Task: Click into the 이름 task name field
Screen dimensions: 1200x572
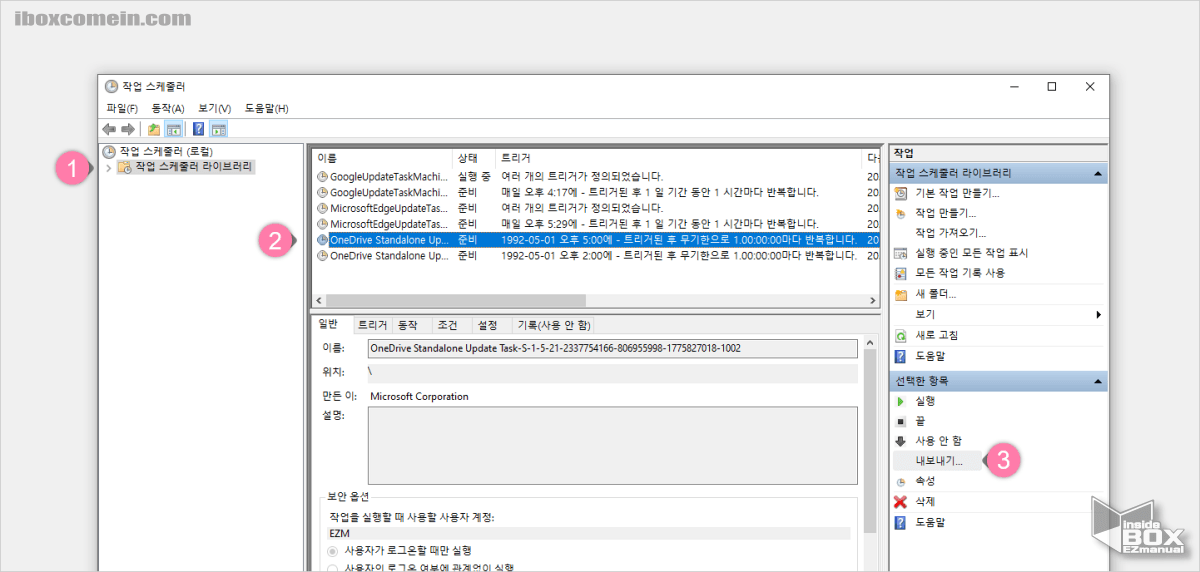Action: pos(612,349)
